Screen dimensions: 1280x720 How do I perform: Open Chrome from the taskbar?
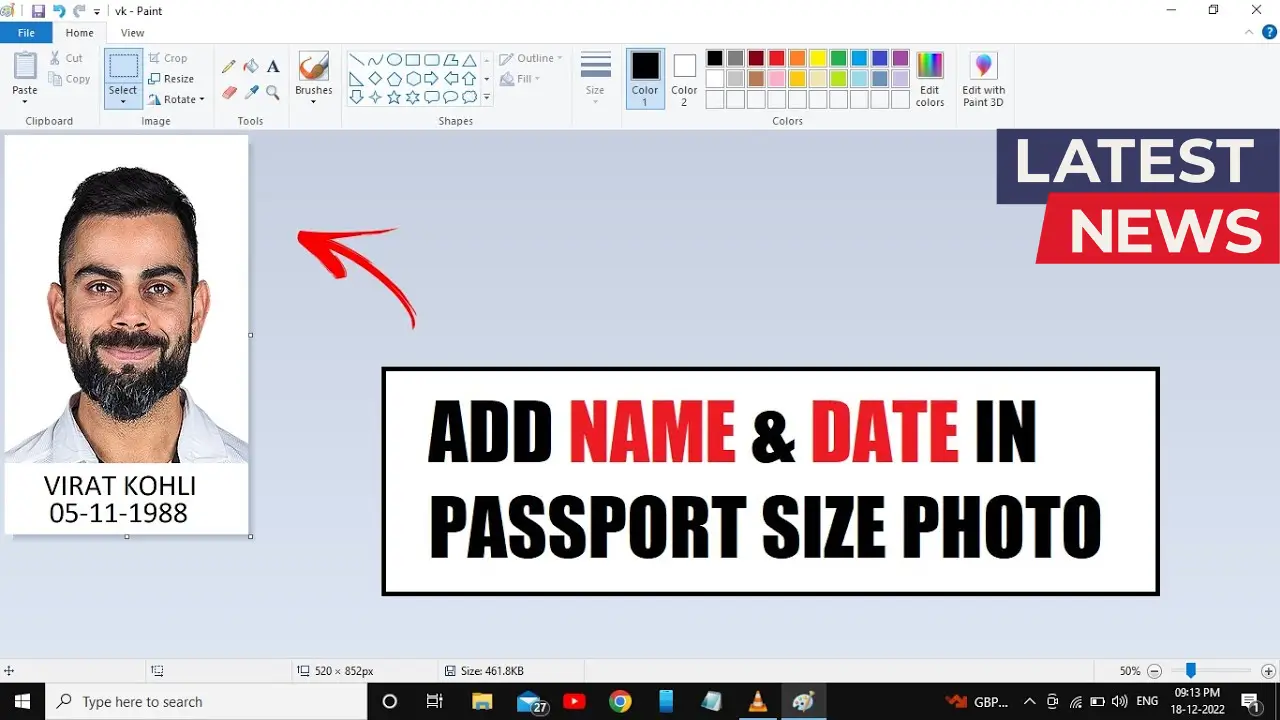620,702
